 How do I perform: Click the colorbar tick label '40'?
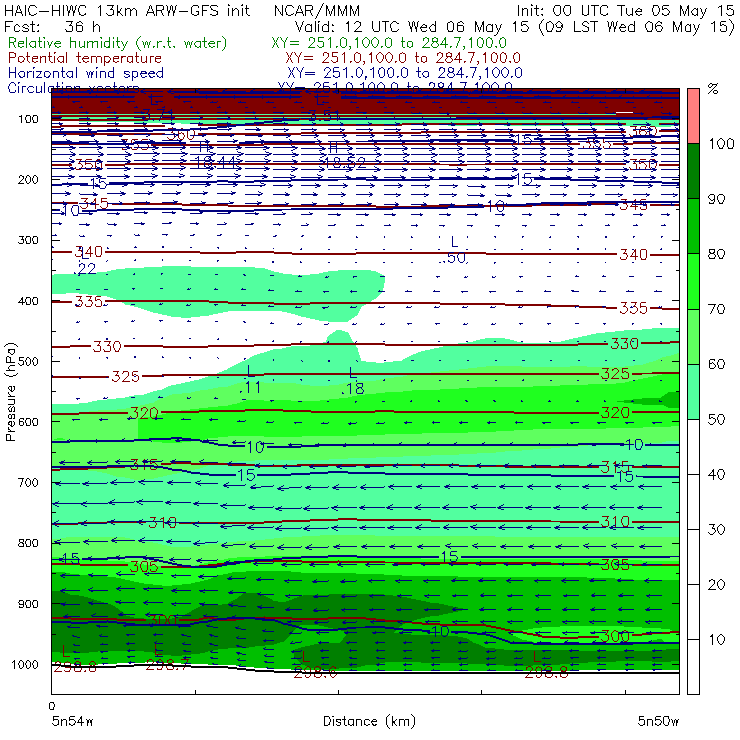point(716,475)
